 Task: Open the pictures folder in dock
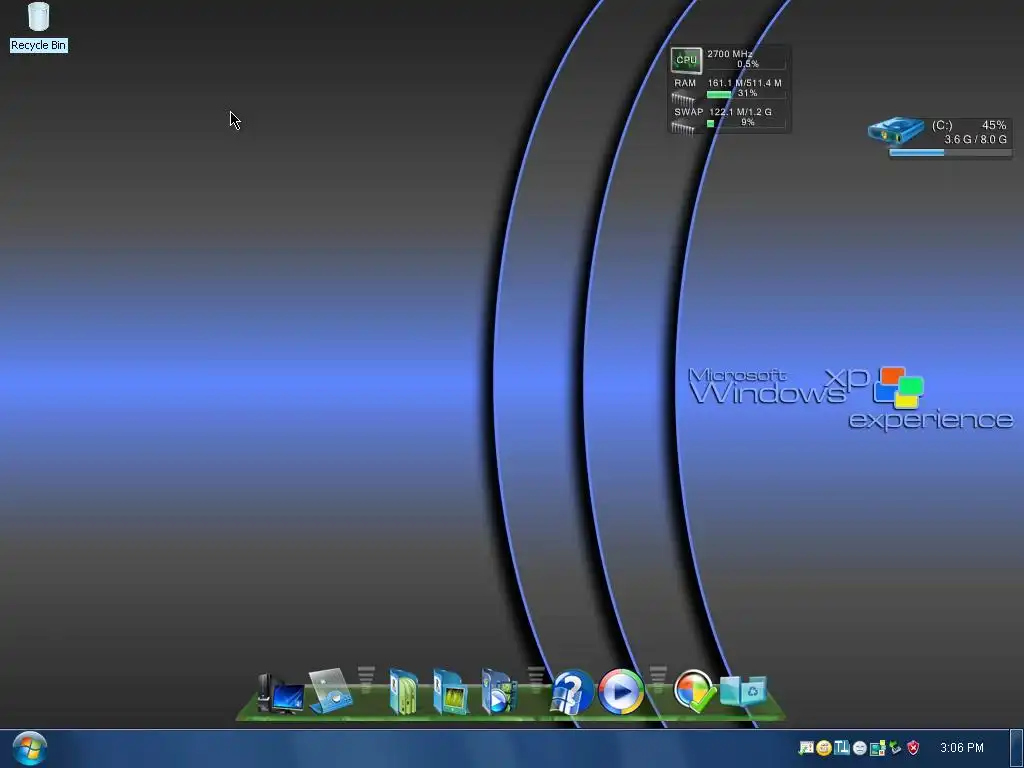451,692
